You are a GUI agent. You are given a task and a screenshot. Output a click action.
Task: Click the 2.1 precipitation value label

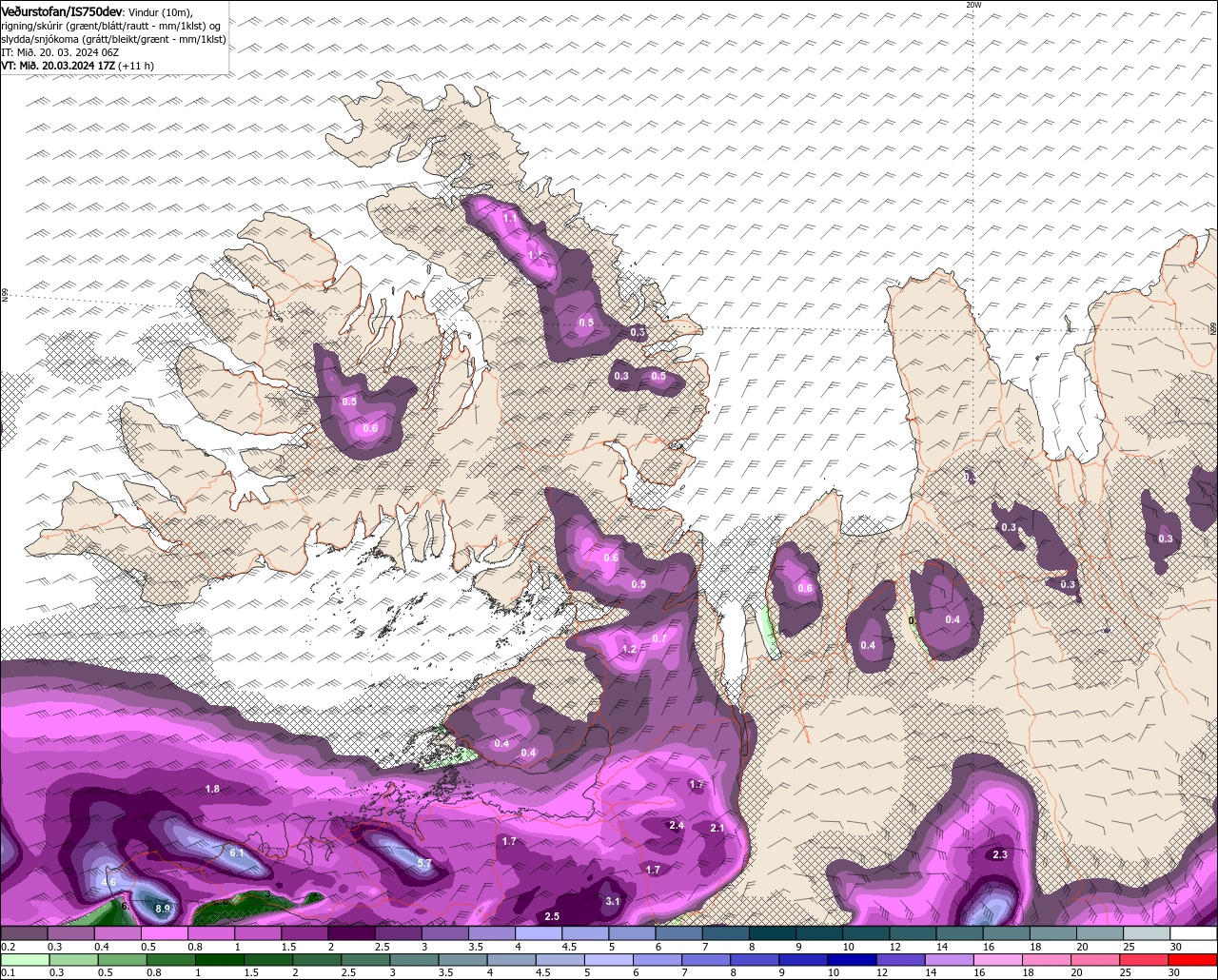pos(717,828)
